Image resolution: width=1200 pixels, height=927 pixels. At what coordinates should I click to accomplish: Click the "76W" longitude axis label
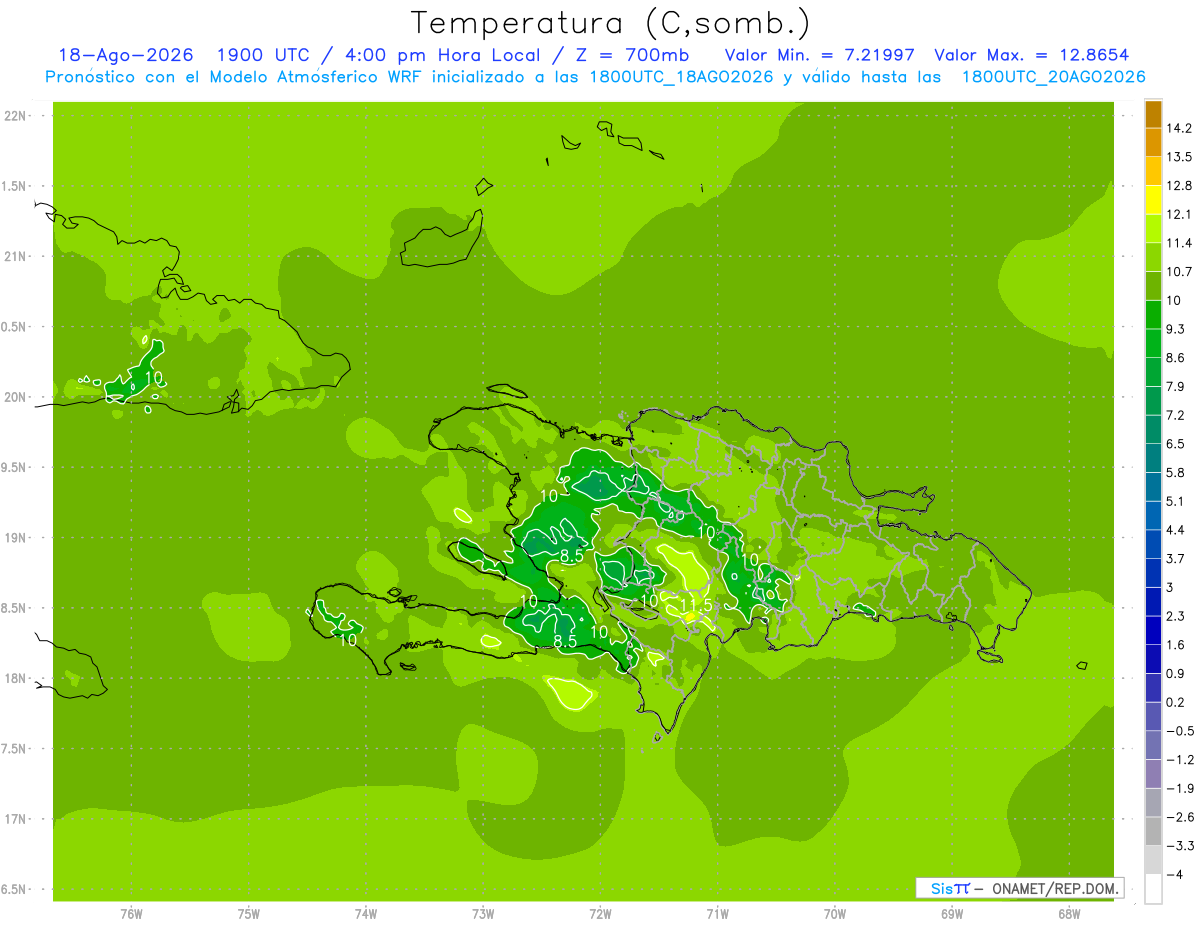tap(131, 914)
